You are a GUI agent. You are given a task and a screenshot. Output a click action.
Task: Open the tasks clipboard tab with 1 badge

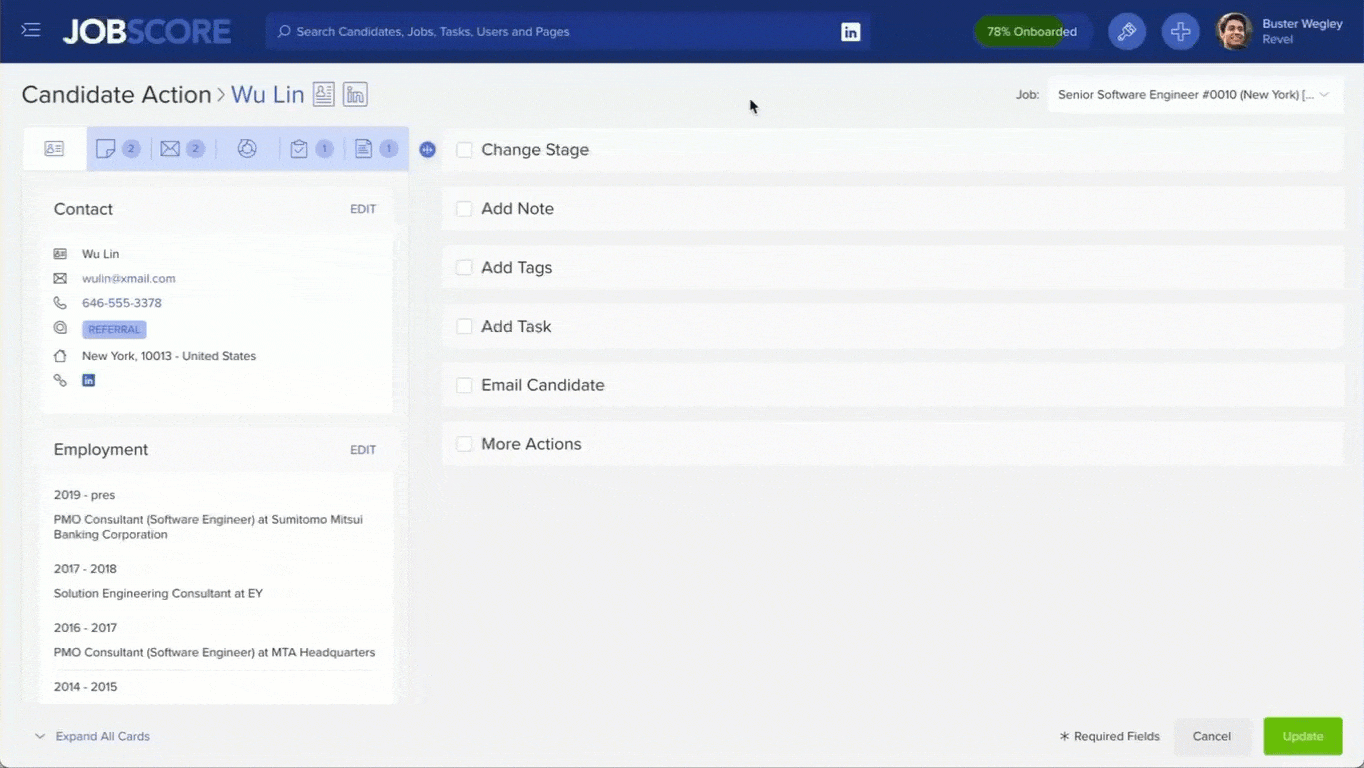pos(311,149)
